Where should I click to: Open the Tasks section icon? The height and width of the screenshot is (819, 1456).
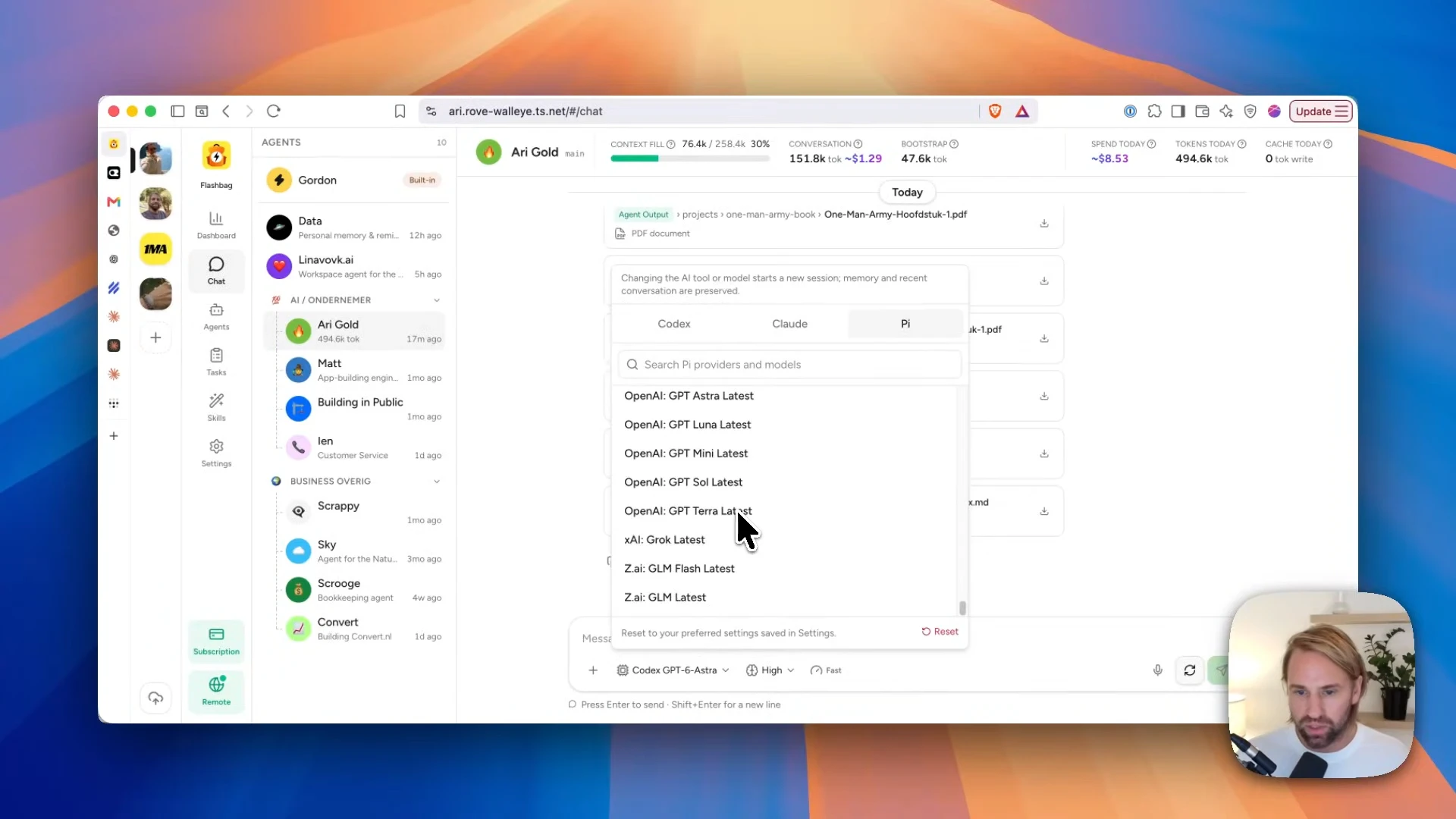216,356
